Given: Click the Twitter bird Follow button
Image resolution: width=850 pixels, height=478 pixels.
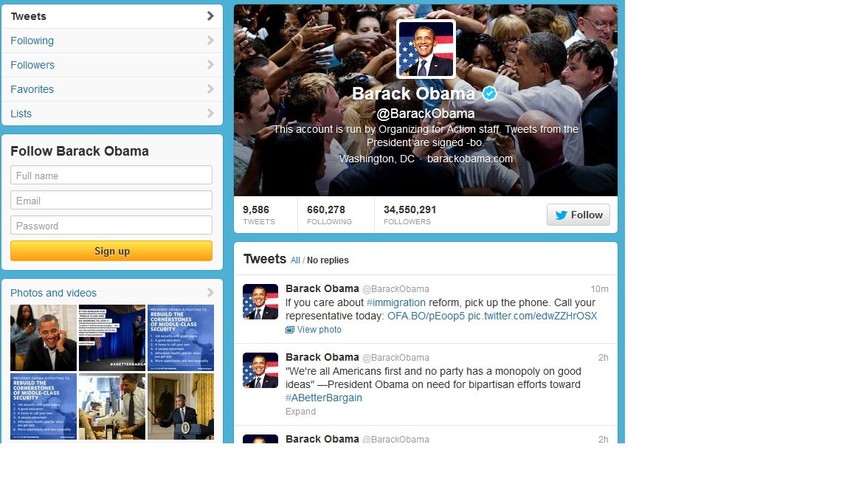Looking at the screenshot, I should tap(578, 215).
